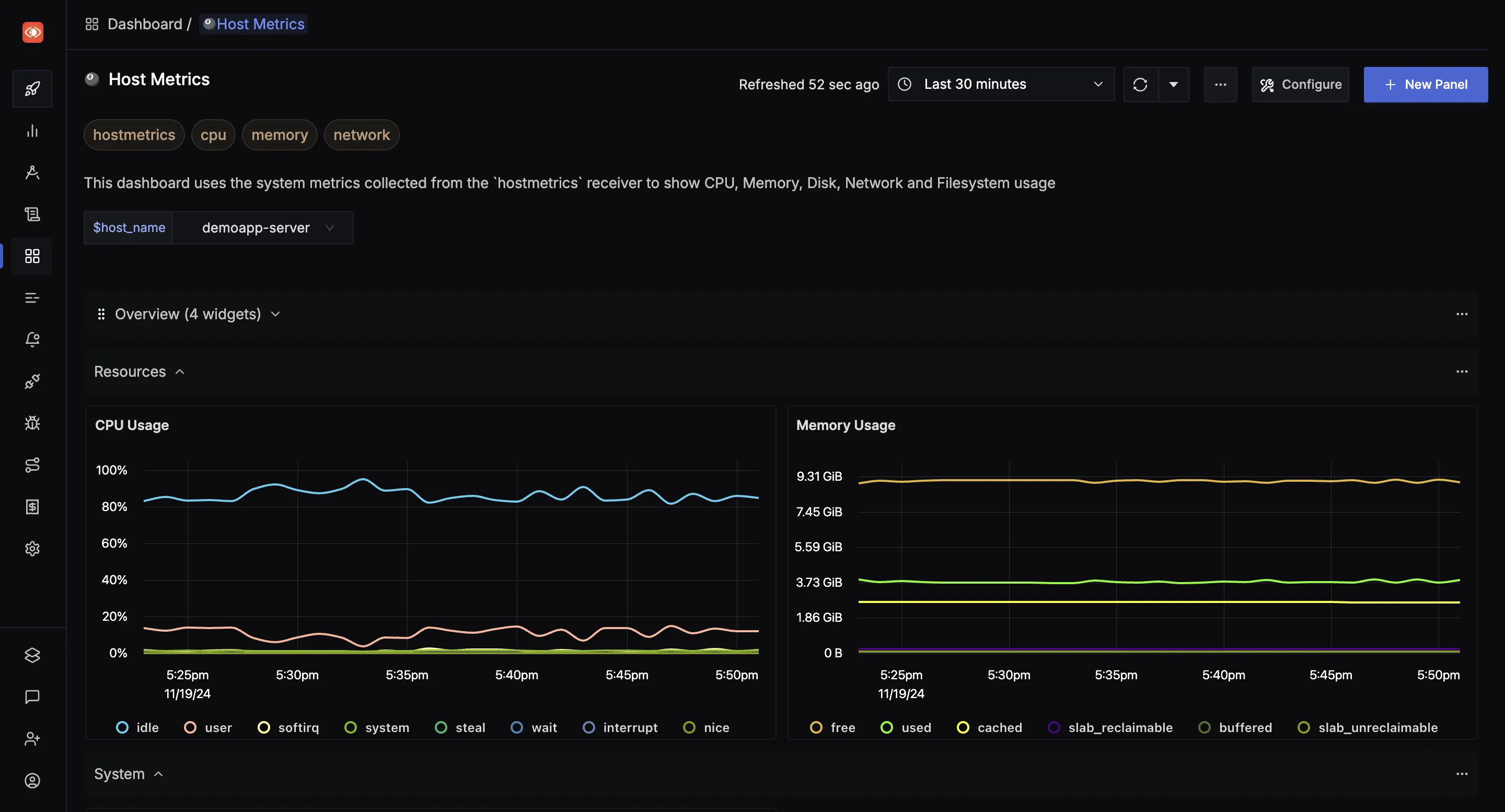The height and width of the screenshot is (812, 1505).
Task: Toggle idle series in CPU Usage legend
Action: click(x=138, y=728)
